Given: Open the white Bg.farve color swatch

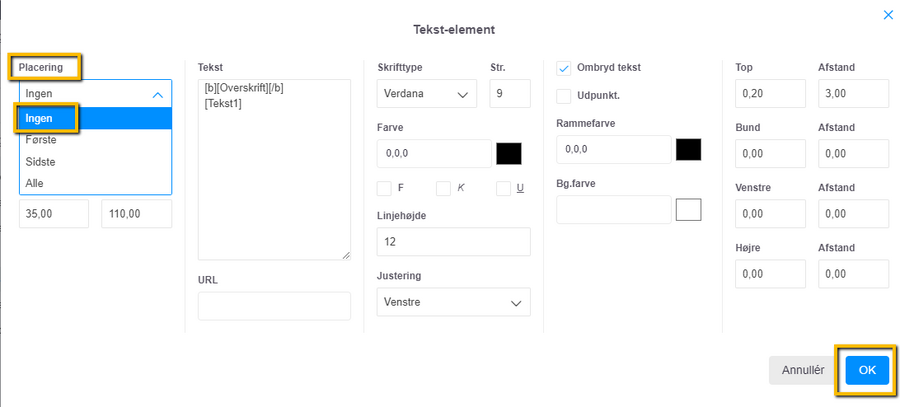Looking at the screenshot, I should point(688,209).
